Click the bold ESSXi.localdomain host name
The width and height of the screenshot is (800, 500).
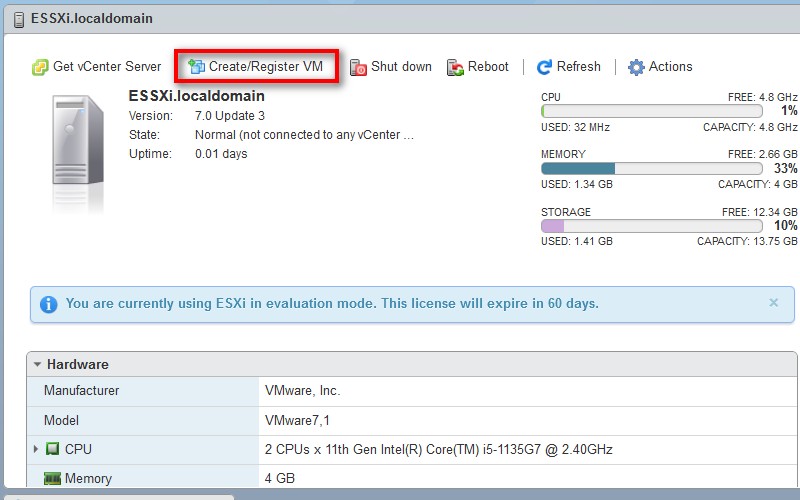196,96
